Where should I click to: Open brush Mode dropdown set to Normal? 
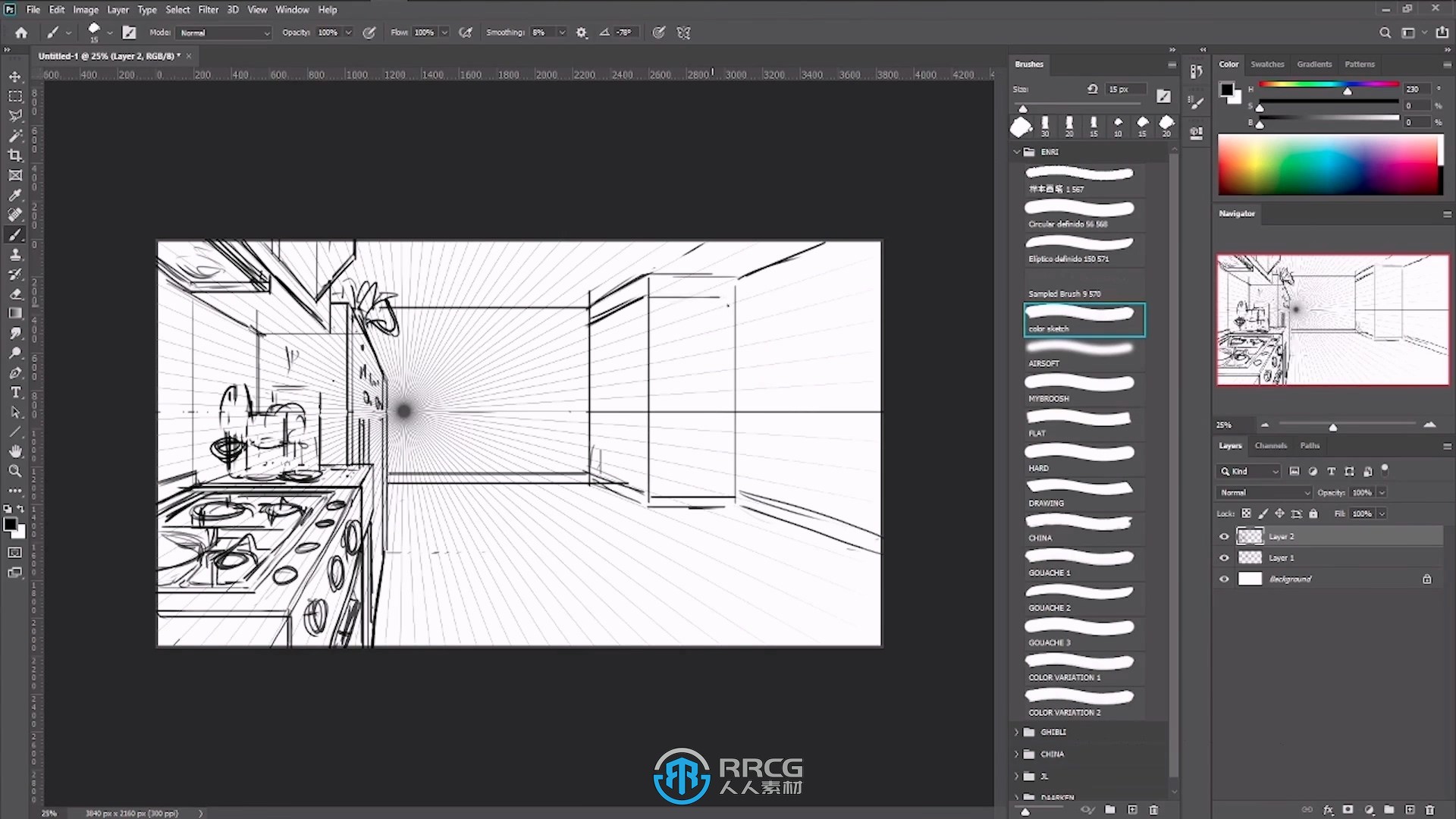coord(224,33)
